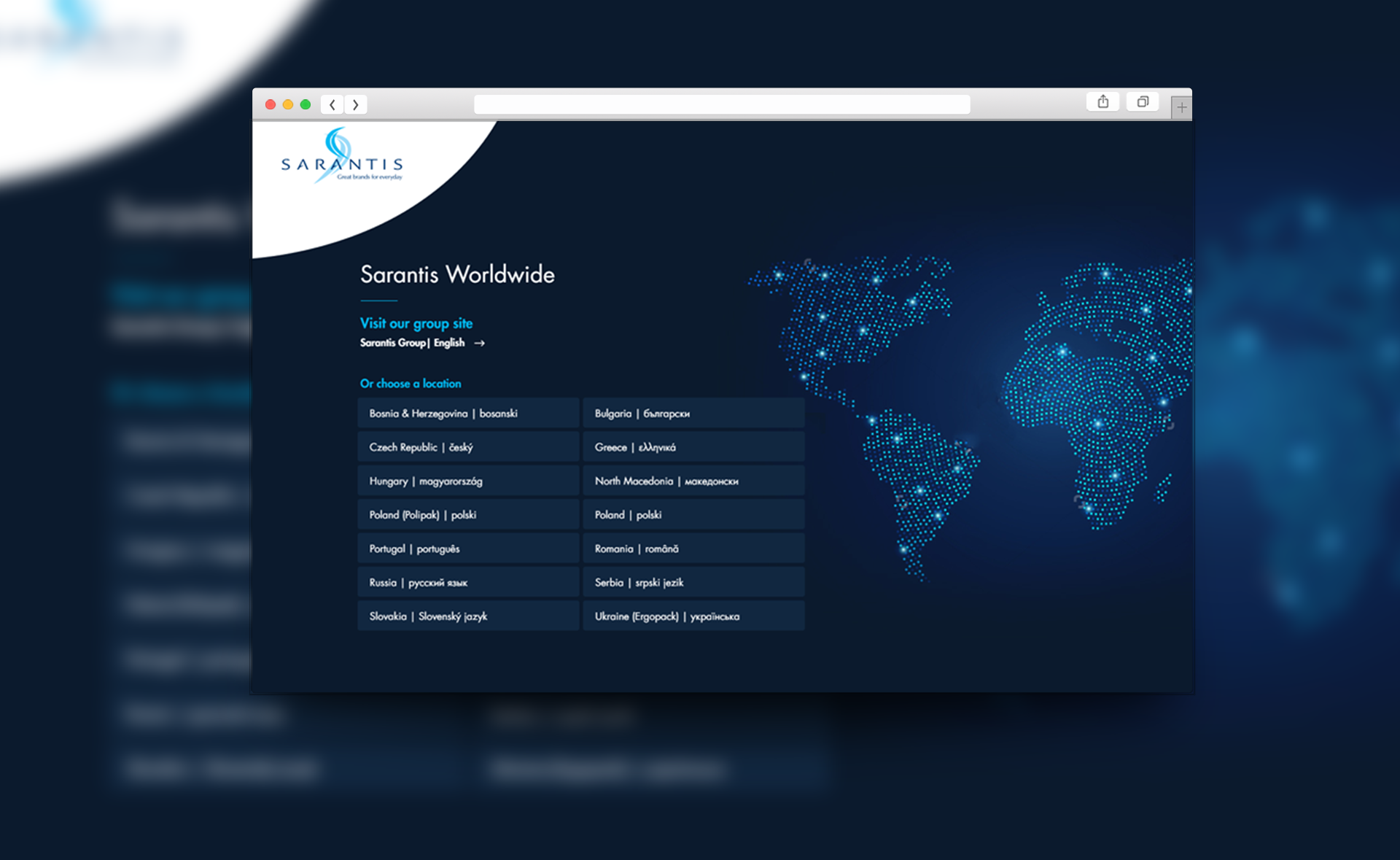Click the Sarantis Worldwide heading
The height and width of the screenshot is (860, 1400).
tap(457, 274)
